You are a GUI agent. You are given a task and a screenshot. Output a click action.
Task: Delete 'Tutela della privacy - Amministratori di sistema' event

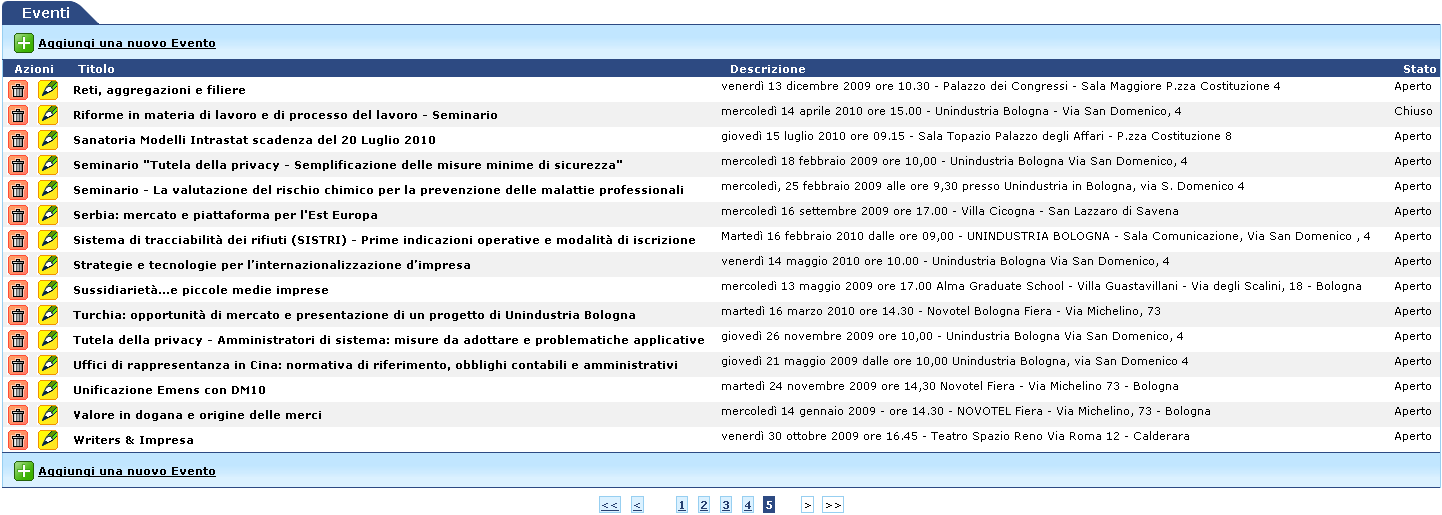18,340
